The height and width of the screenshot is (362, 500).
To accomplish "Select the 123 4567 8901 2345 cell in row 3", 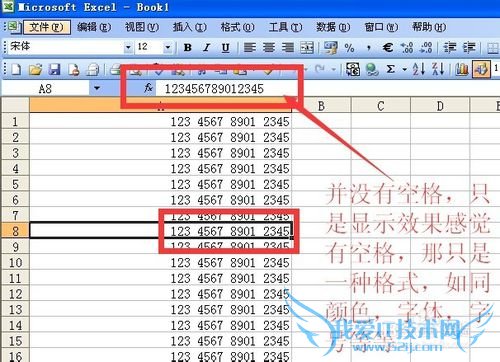I will (161, 153).
